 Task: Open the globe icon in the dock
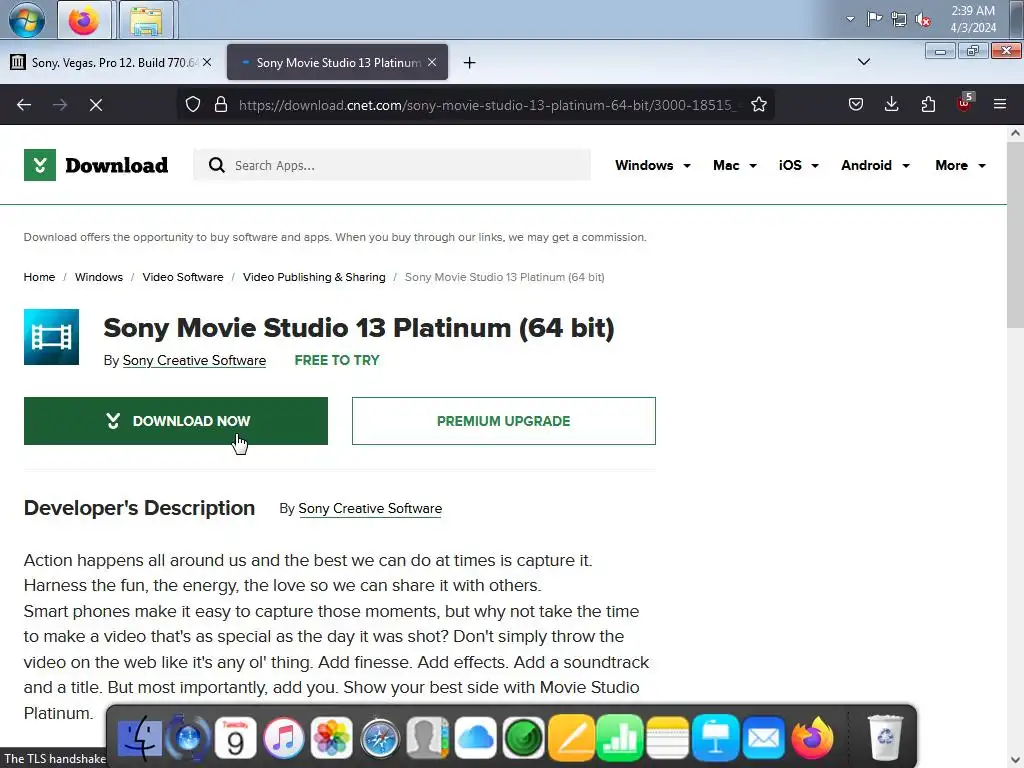coord(188,739)
